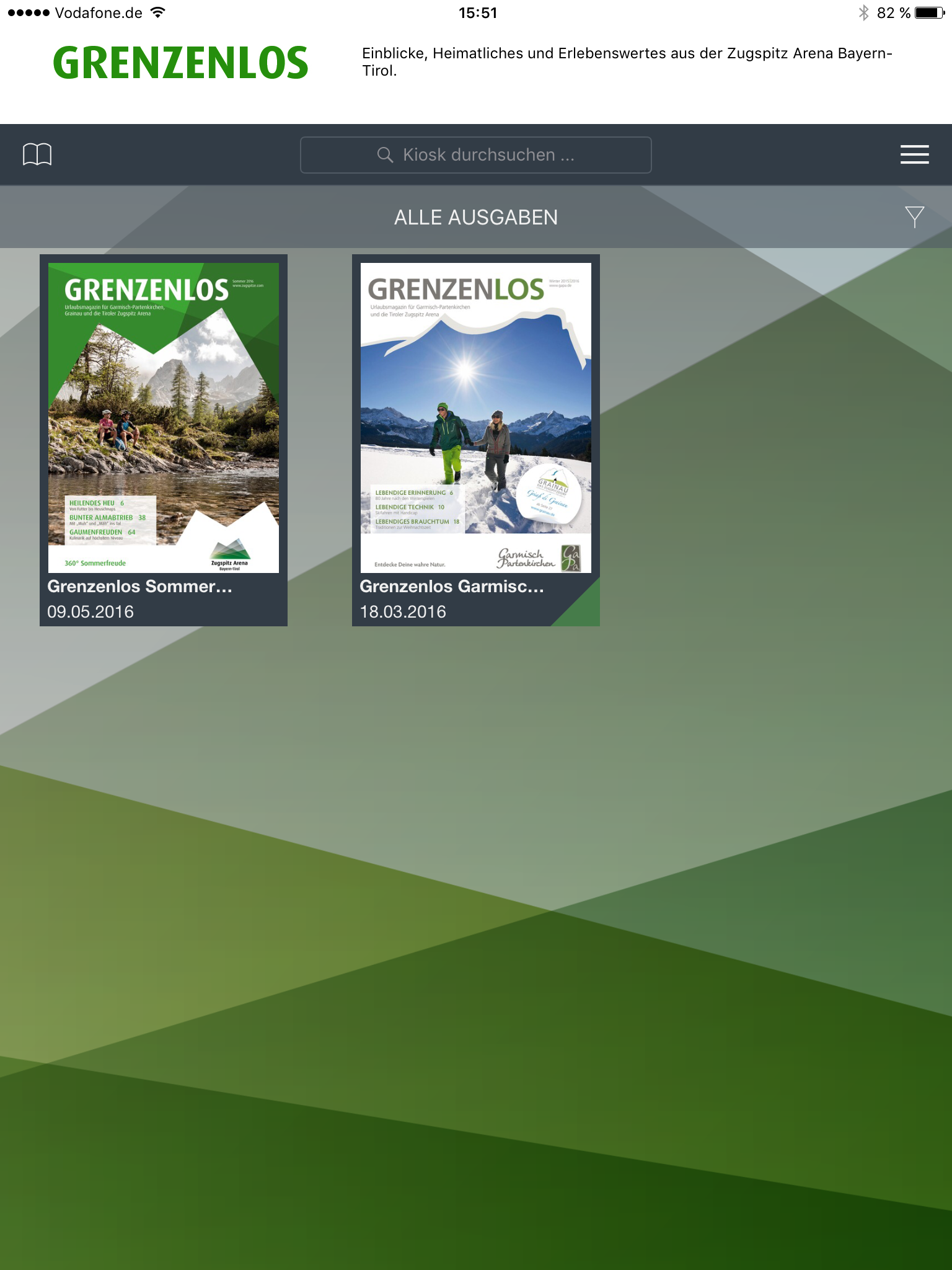Tap the clock showing 15:51
952x1270 pixels.
click(x=478, y=13)
